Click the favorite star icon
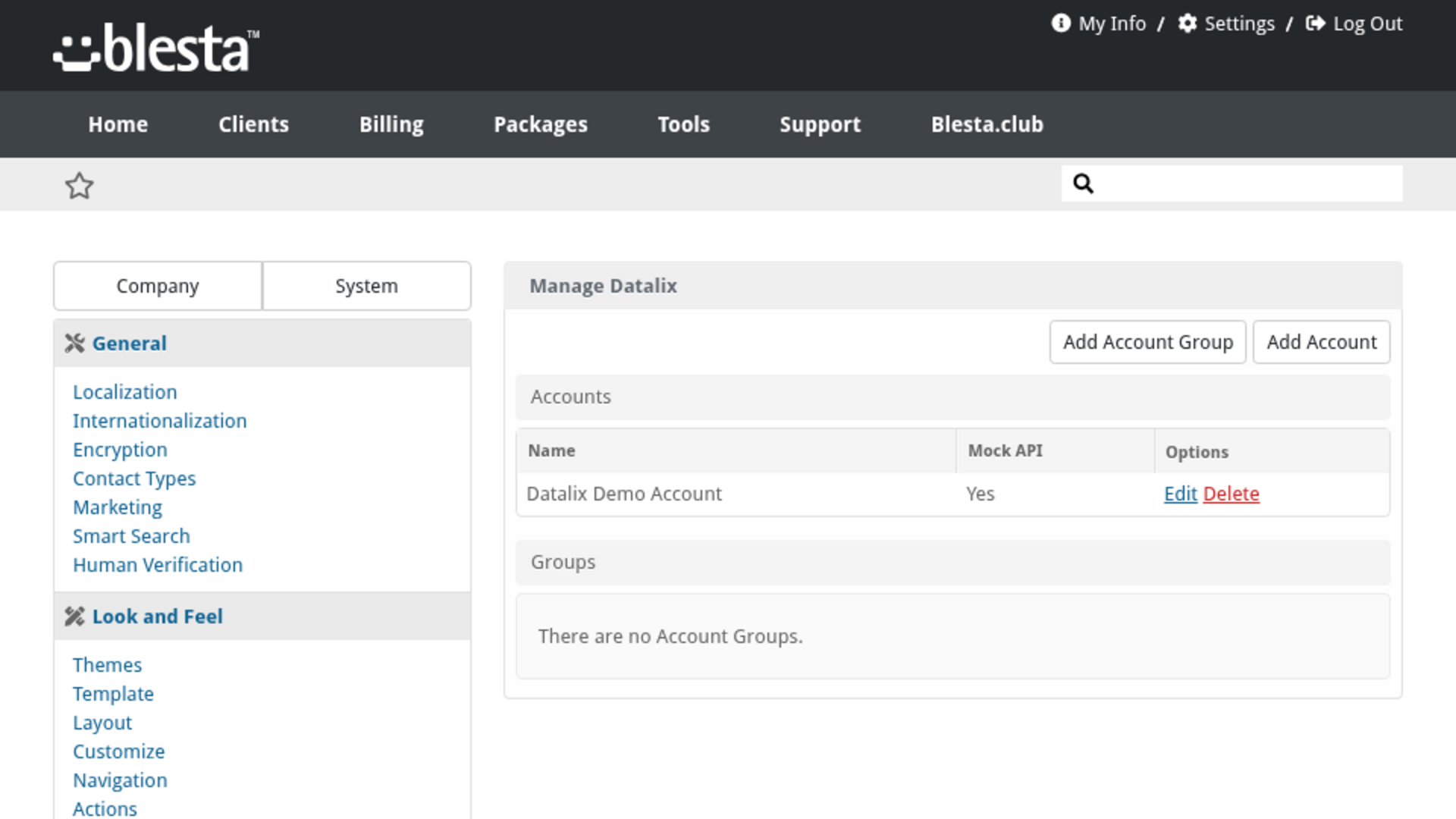1456x819 pixels. click(x=79, y=186)
